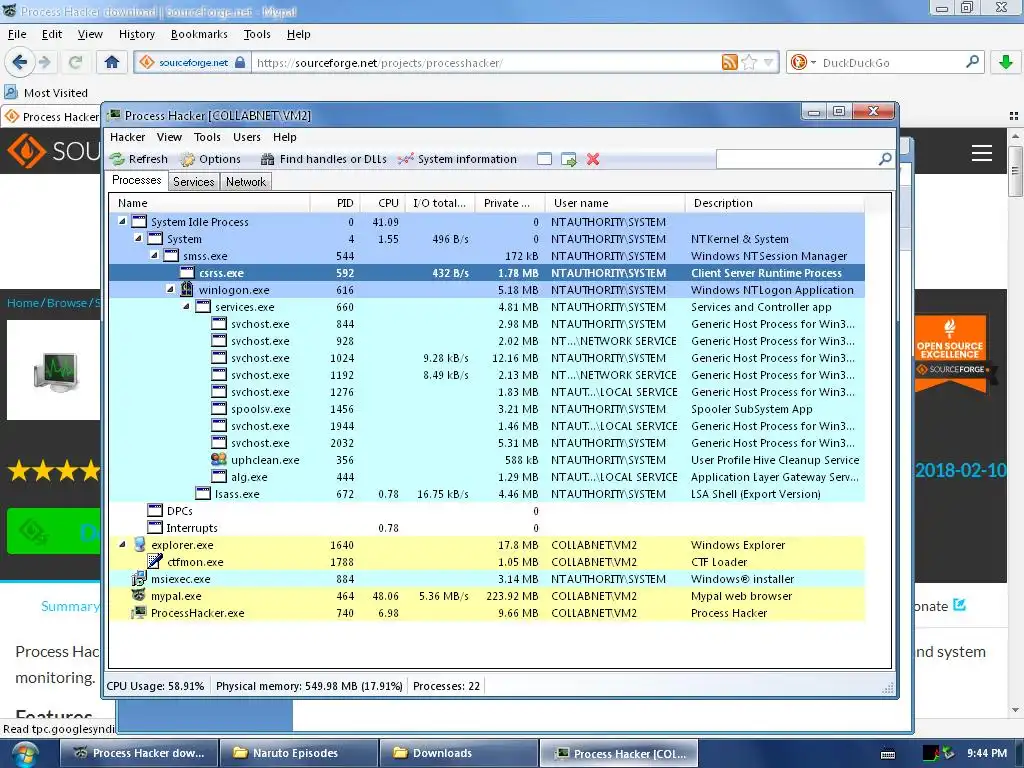This screenshot has height=768, width=1024.
Task: Click the padlock site identity icon
Action: (240, 62)
